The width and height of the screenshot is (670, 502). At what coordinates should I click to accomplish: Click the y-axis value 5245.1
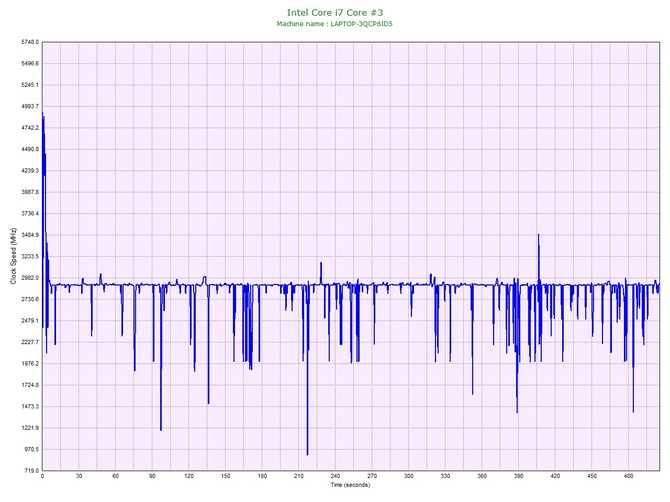pos(30,85)
